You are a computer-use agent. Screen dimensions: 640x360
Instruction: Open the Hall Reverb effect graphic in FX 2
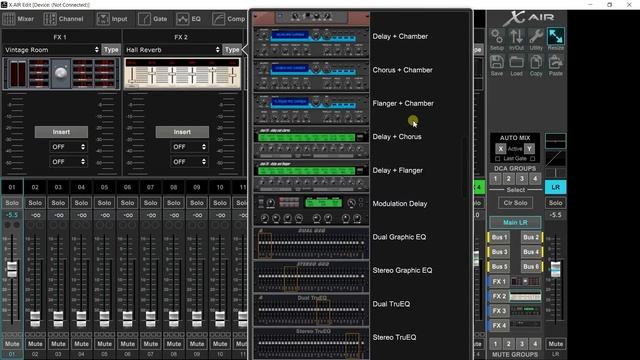tap(182, 73)
